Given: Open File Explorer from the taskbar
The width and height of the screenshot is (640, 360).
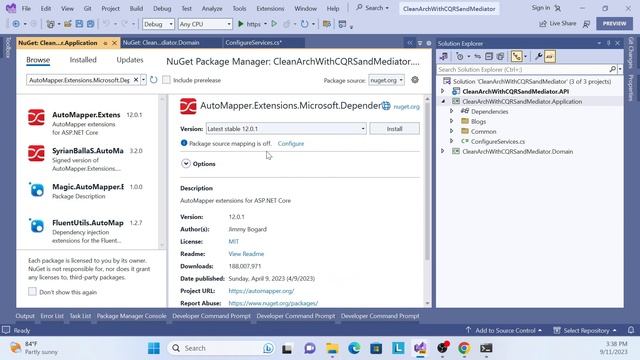Looking at the screenshot, I should pyautogui.click(x=332, y=348).
